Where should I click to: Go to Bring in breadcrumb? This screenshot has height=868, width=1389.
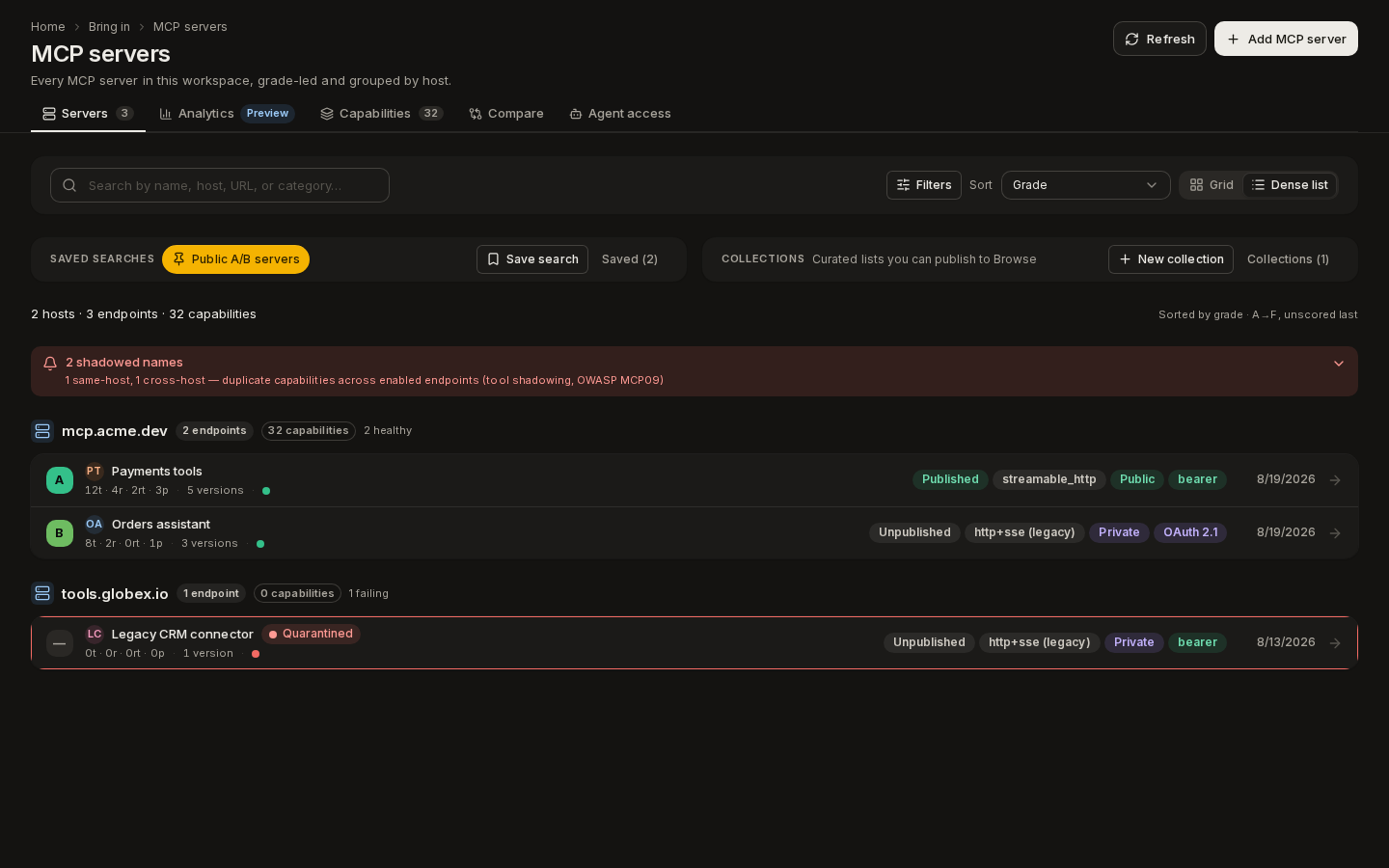pos(109,27)
